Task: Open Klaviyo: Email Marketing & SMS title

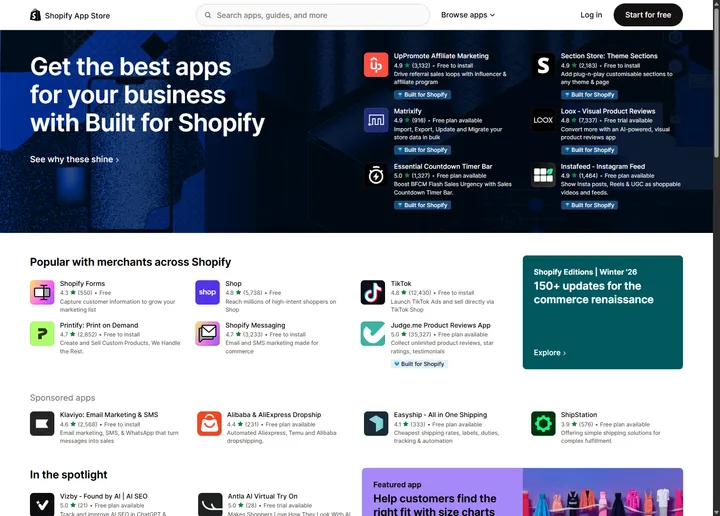Action: point(109,415)
